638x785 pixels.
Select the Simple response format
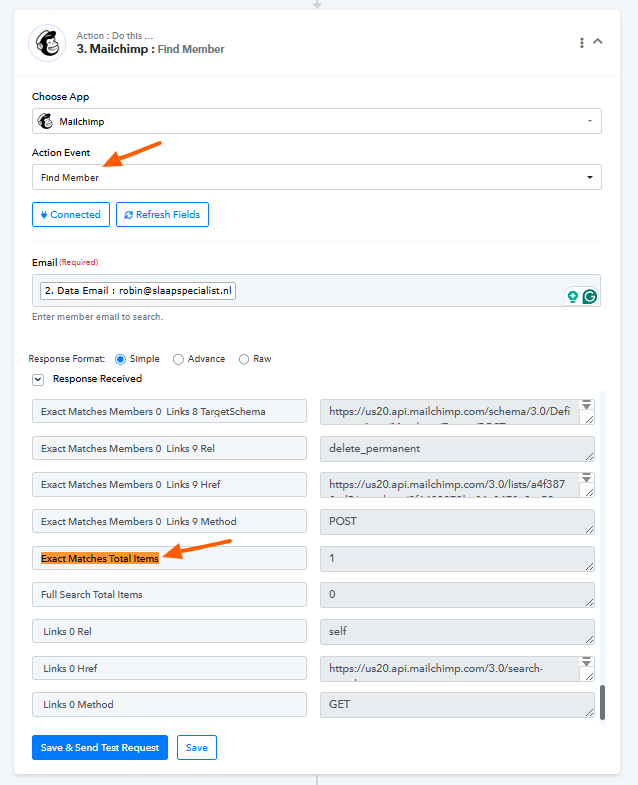[x=120, y=359]
